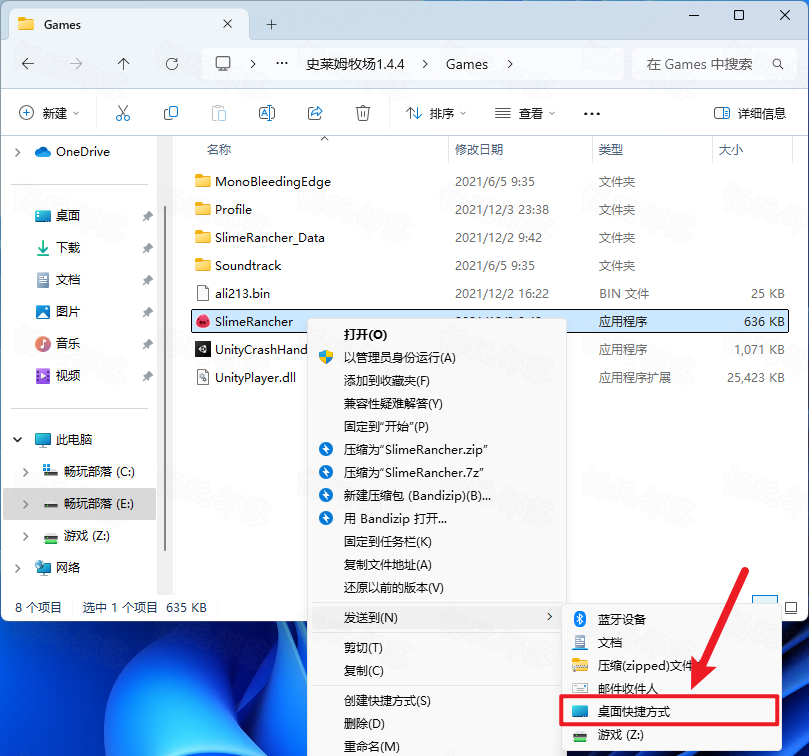Click the search in Games field

coord(714,64)
